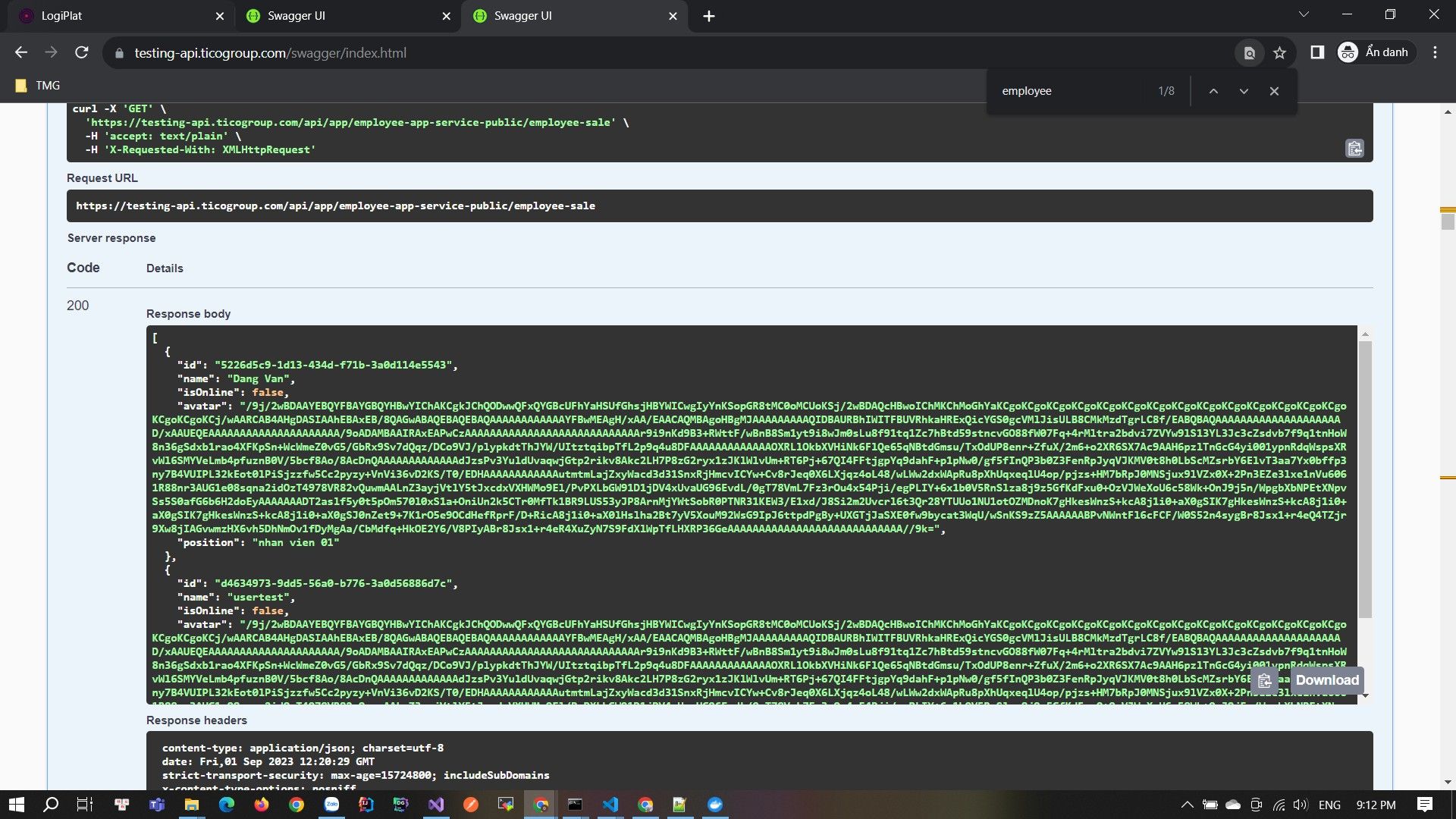Go to next find result
This screenshot has width=1456, height=819.
(1244, 91)
